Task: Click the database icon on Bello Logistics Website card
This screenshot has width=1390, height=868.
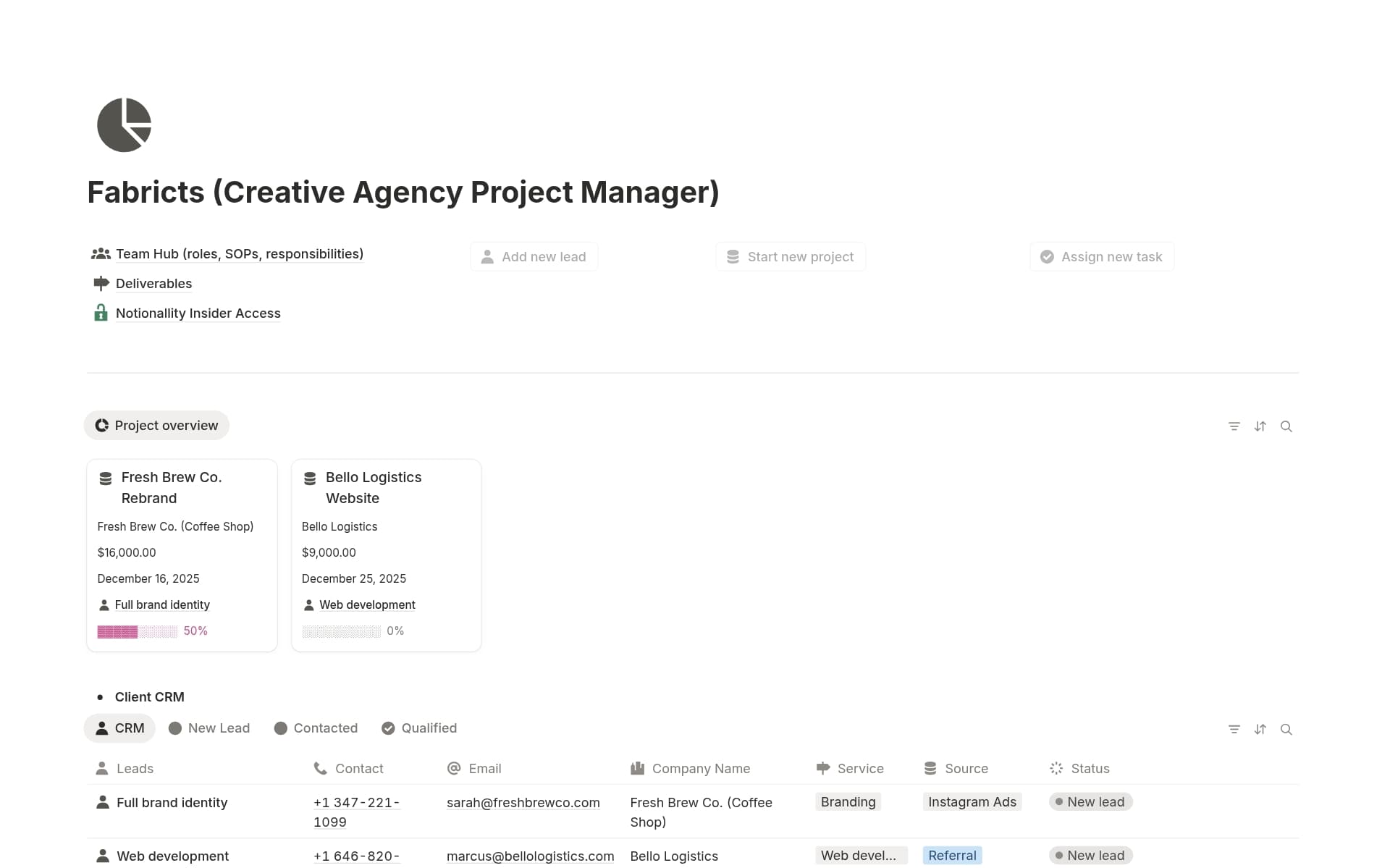Action: point(311,478)
